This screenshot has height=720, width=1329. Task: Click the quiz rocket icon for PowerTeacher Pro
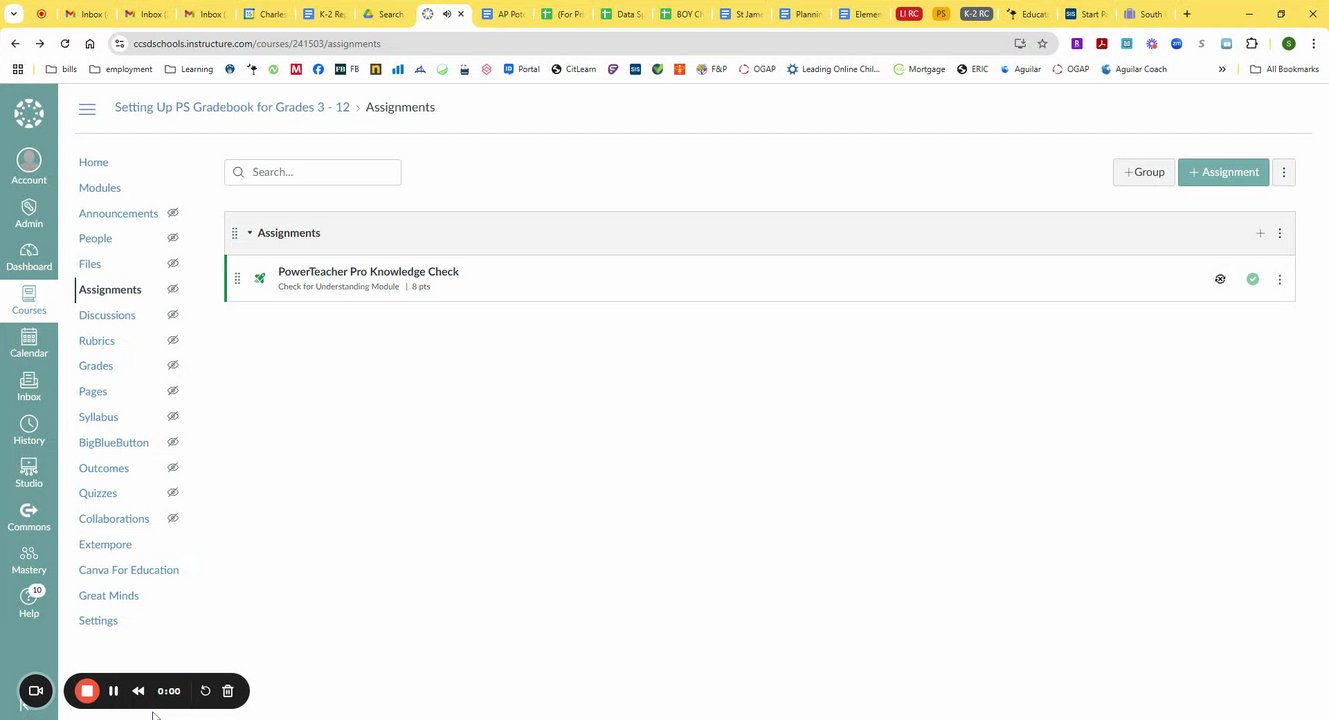(x=260, y=279)
